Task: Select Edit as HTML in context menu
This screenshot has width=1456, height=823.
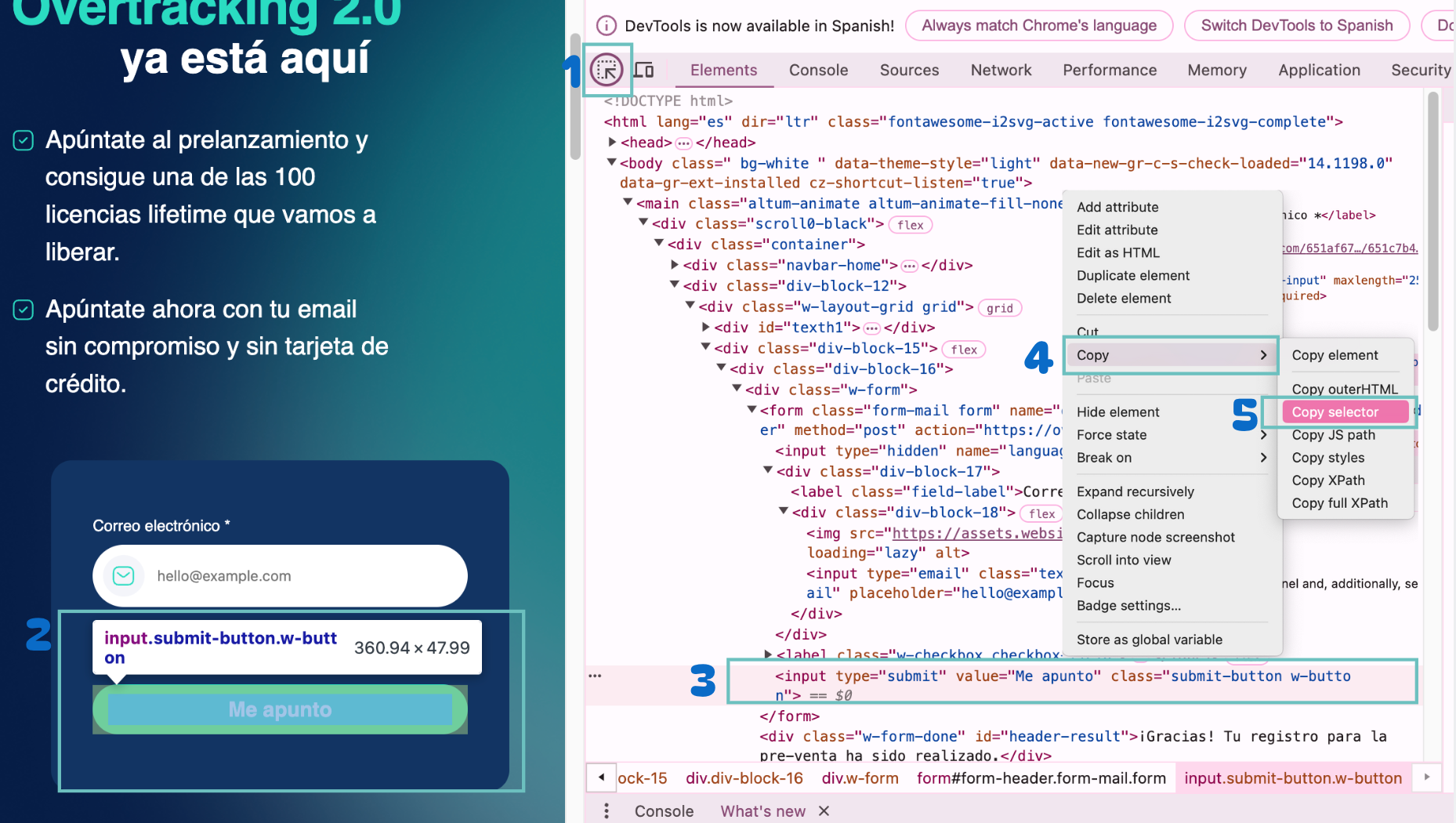Action: point(1118,252)
